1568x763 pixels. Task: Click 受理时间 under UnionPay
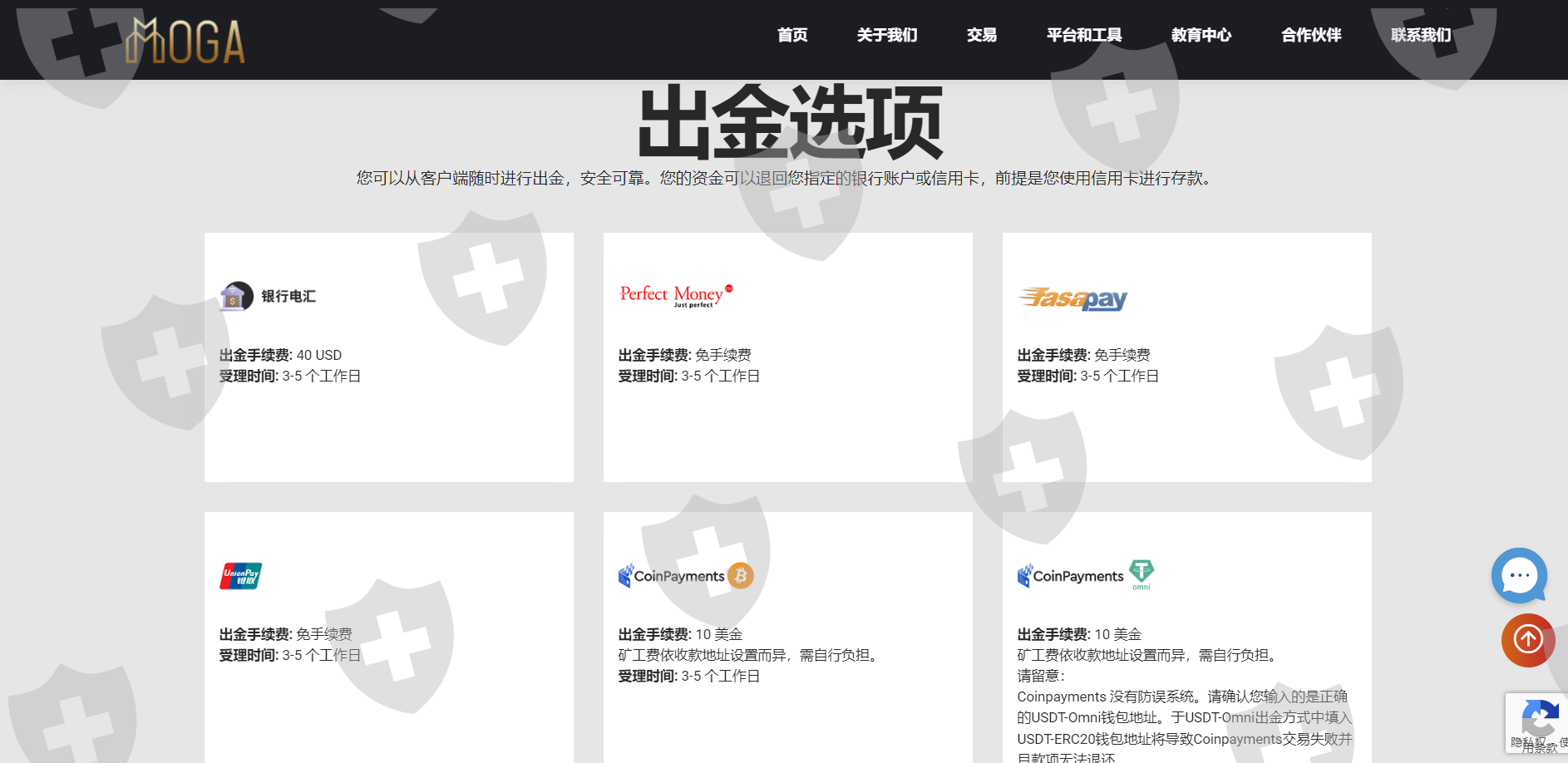tap(290, 655)
